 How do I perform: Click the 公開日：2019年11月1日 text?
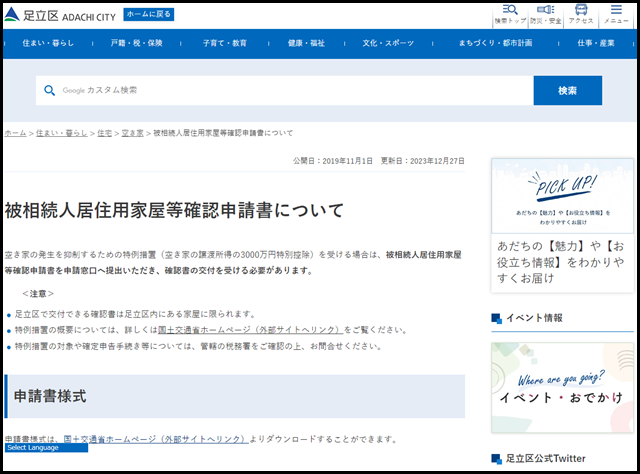pyautogui.click(x=333, y=161)
